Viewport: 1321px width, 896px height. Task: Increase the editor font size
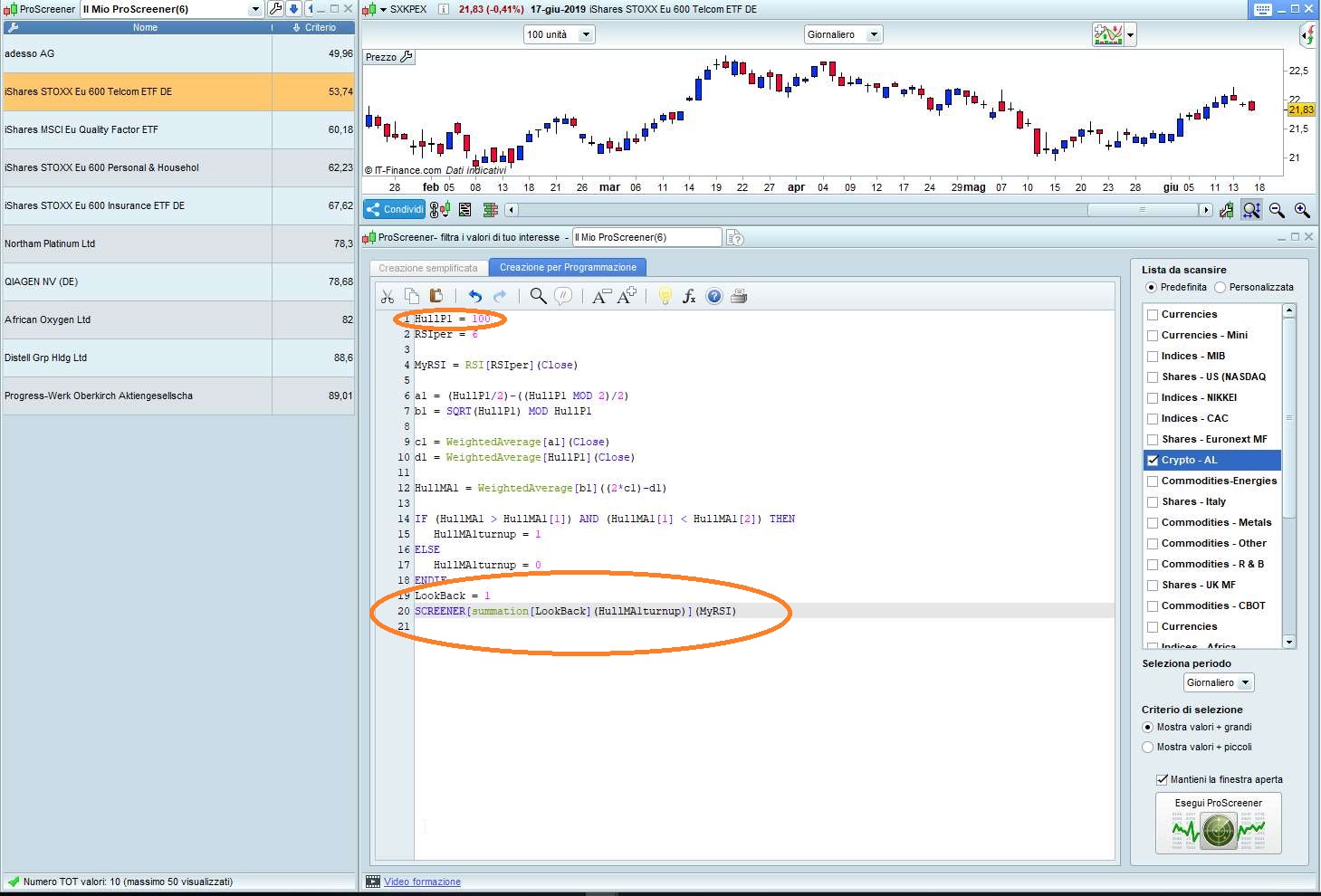coord(627,296)
